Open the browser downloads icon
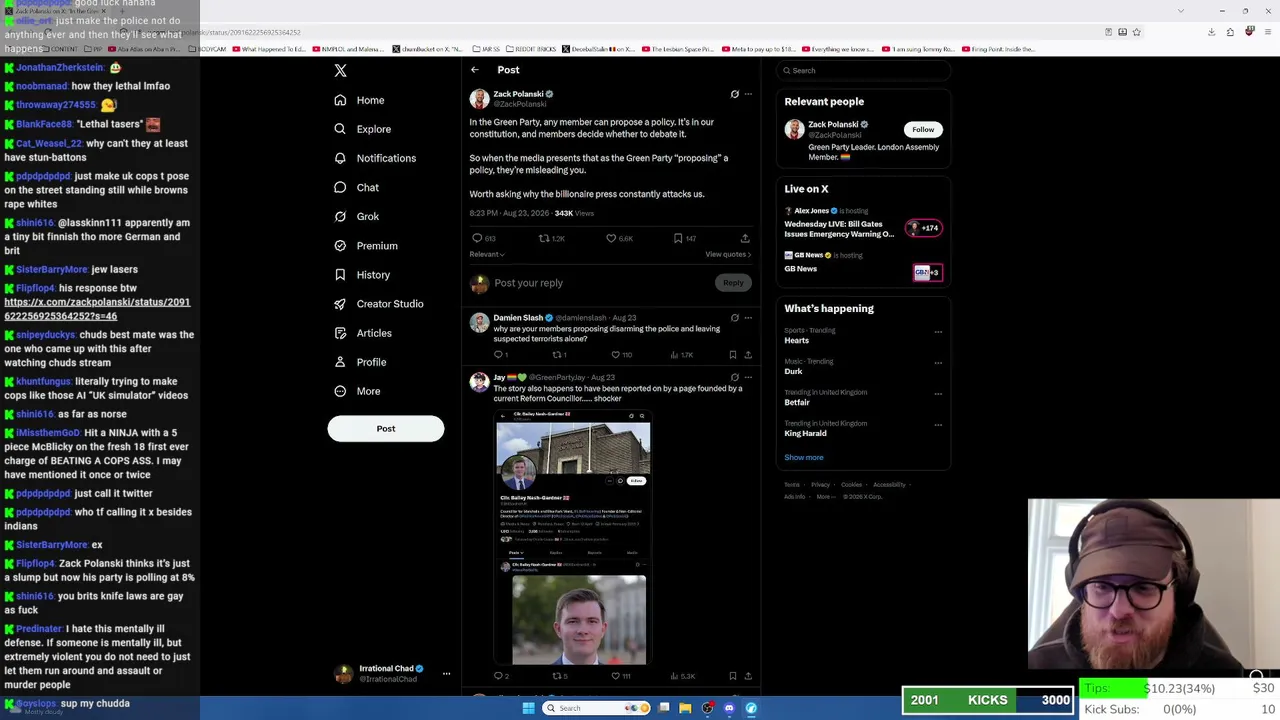Screen dimensions: 1280x720 (x=1211, y=32)
